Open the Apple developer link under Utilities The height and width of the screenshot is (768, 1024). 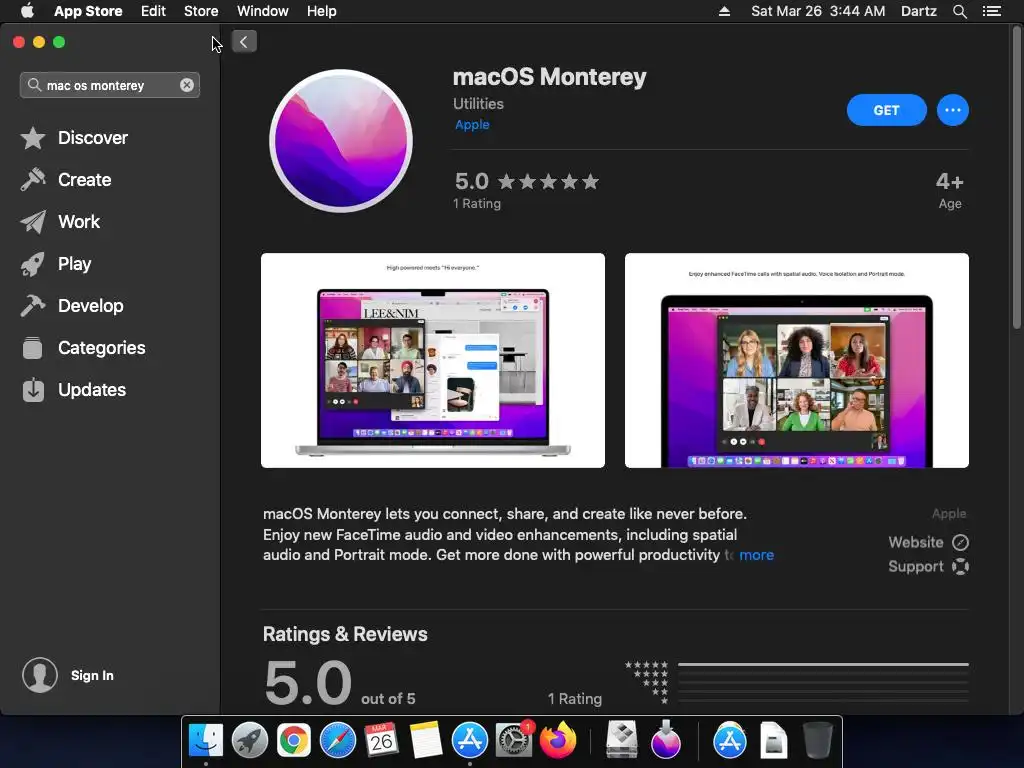(472, 125)
